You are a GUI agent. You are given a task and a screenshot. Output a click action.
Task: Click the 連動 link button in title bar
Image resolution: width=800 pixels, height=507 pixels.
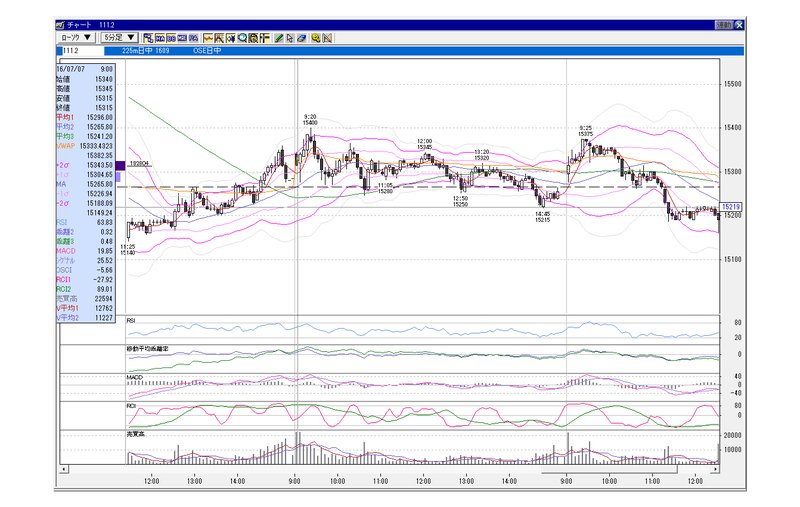(723, 24)
